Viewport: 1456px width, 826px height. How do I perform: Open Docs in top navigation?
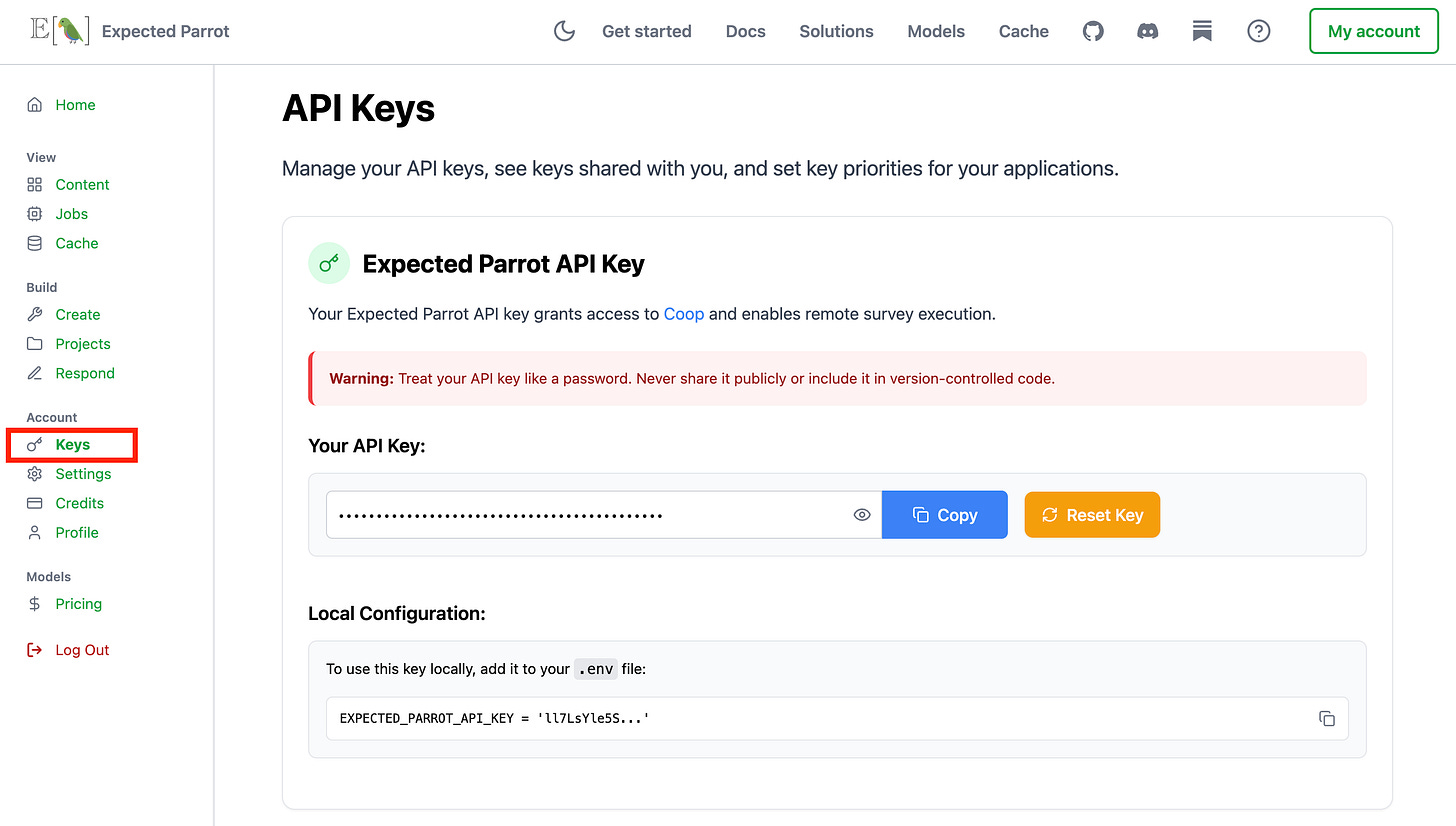tap(746, 31)
